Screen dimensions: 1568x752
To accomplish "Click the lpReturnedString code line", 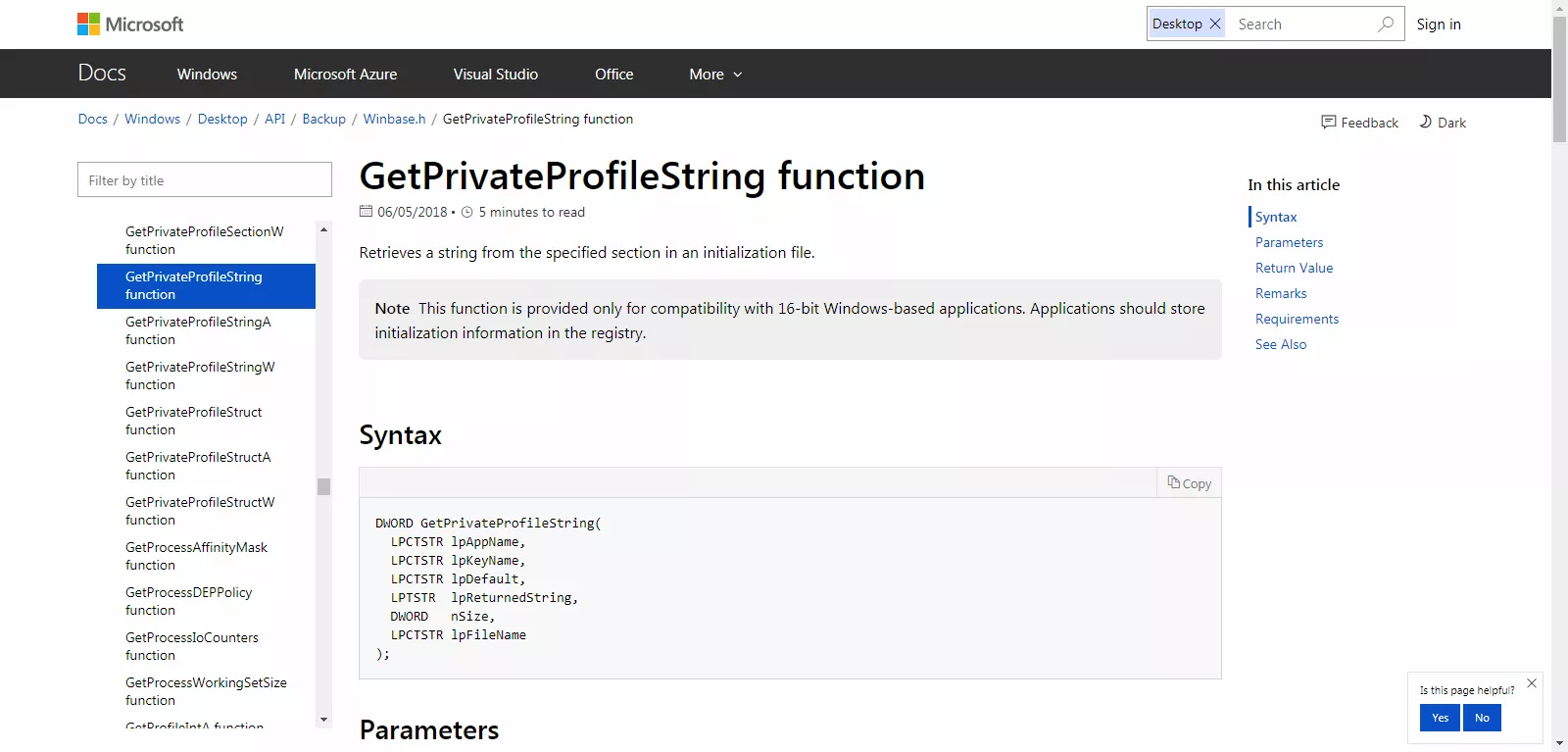I will coord(484,597).
